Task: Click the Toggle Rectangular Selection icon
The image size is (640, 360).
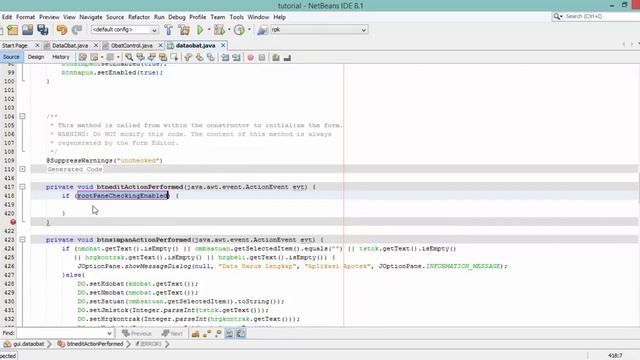Action: (x=174, y=58)
